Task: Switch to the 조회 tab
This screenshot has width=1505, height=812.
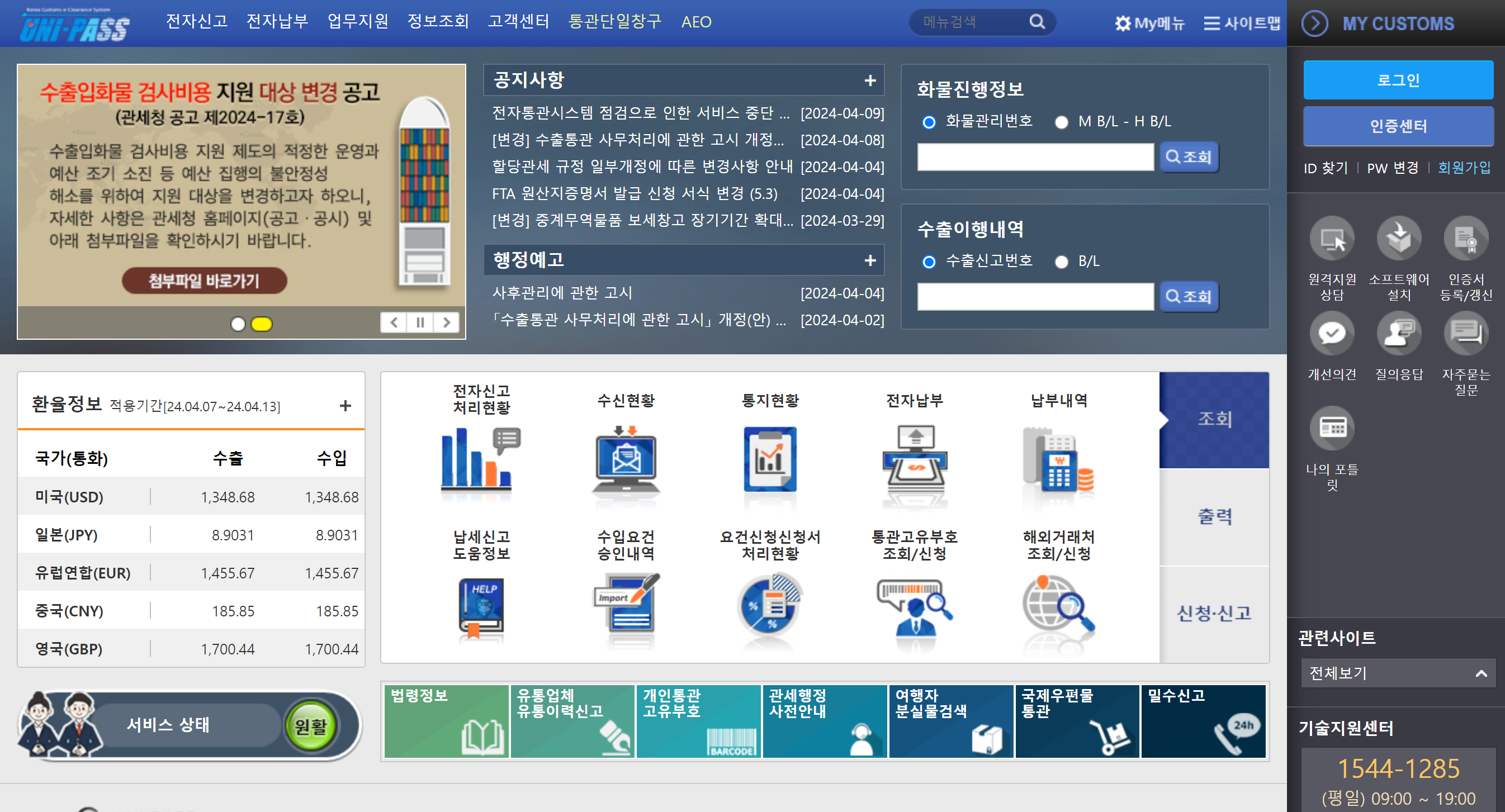Action: pos(1214,420)
